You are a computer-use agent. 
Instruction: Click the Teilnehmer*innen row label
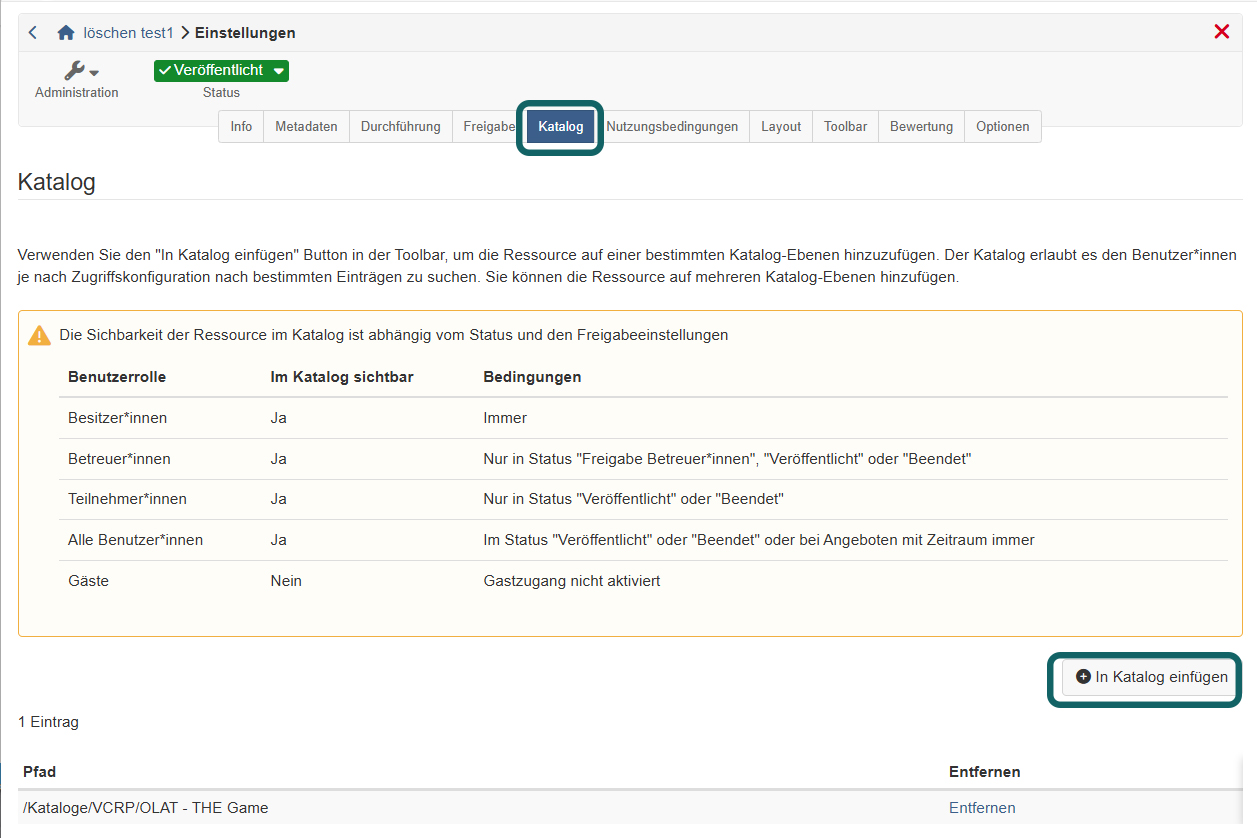coord(127,499)
